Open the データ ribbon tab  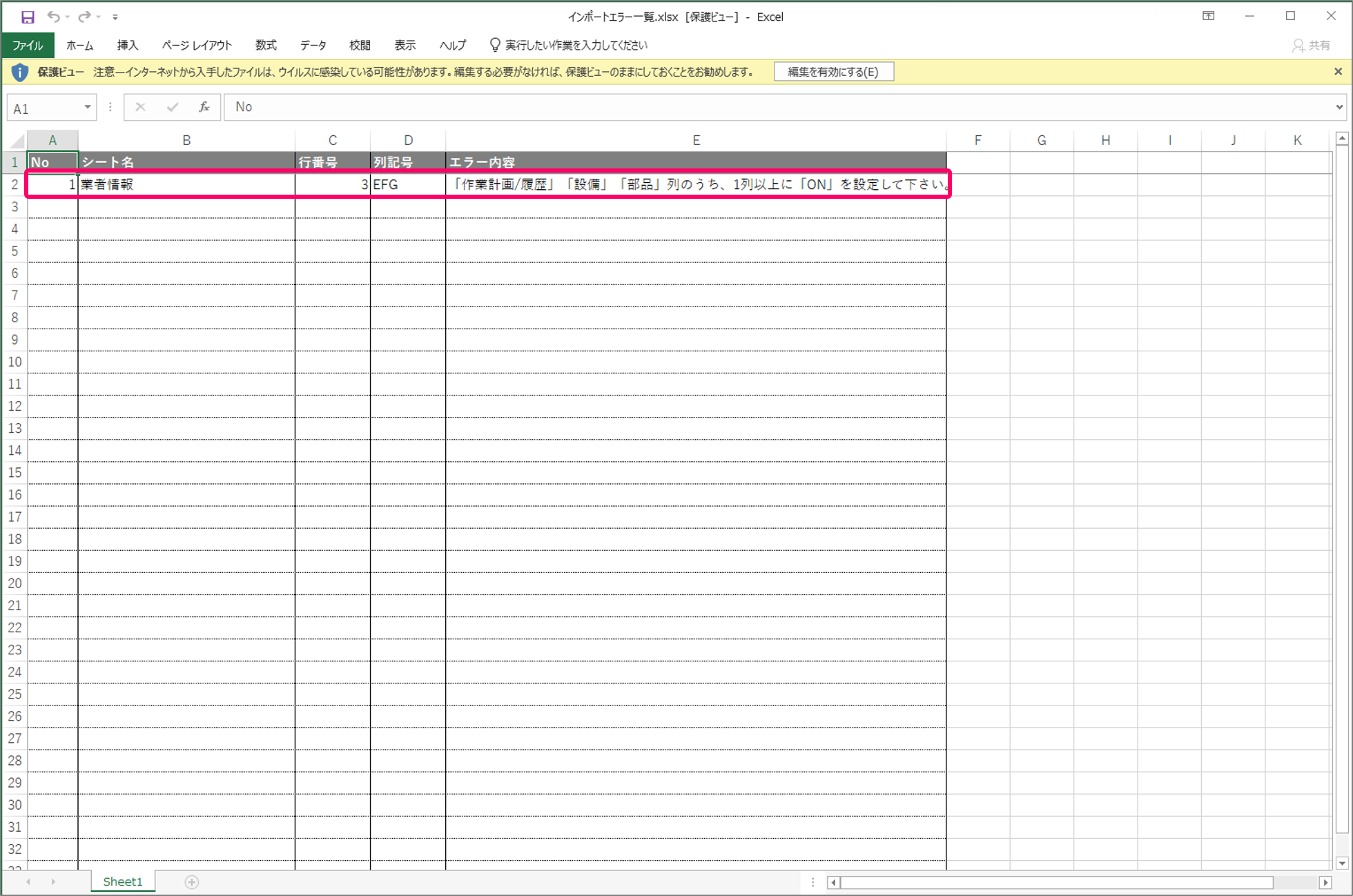click(313, 46)
